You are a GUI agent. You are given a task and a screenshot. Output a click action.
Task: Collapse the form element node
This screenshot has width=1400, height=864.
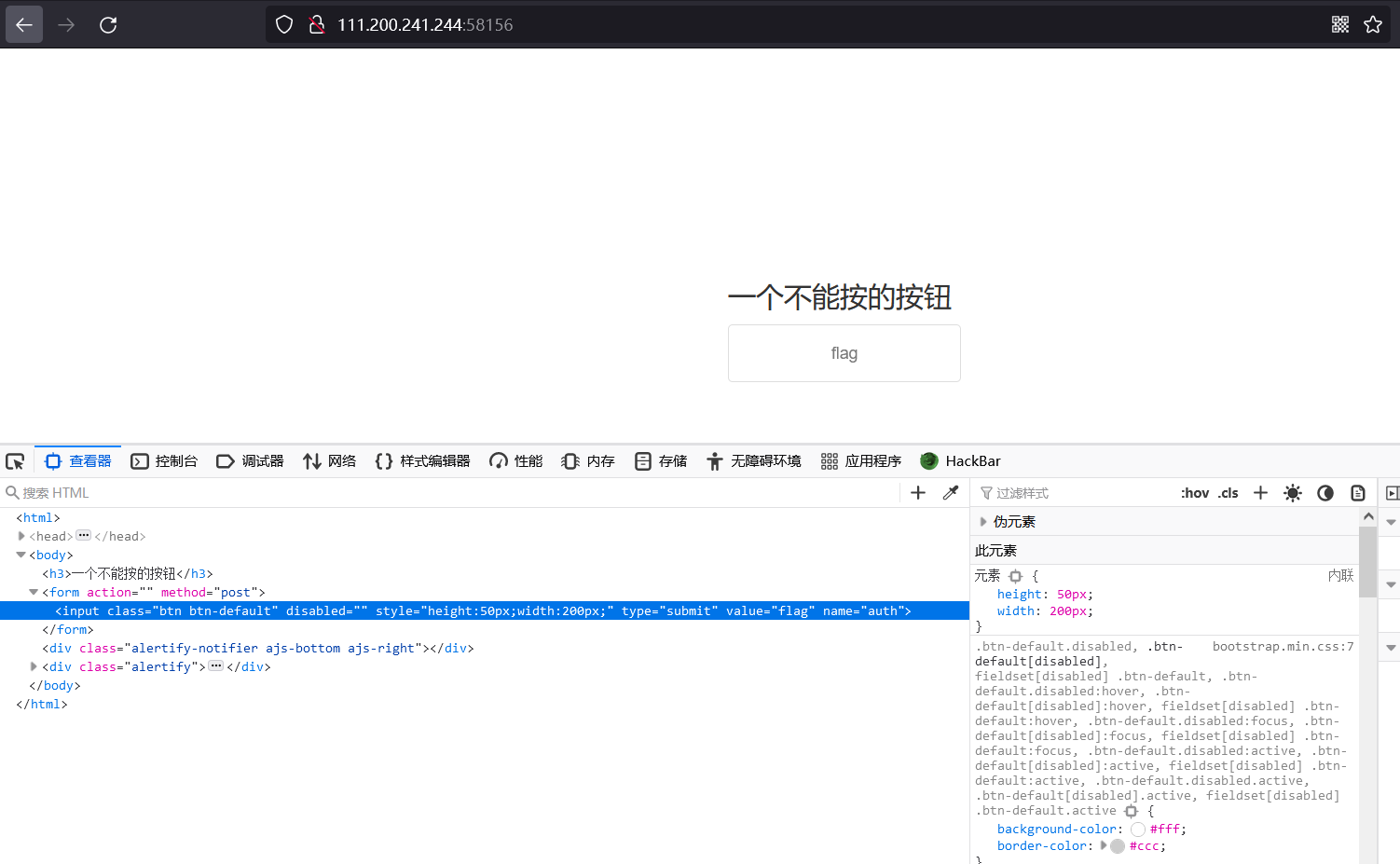[x=34, y=592]
